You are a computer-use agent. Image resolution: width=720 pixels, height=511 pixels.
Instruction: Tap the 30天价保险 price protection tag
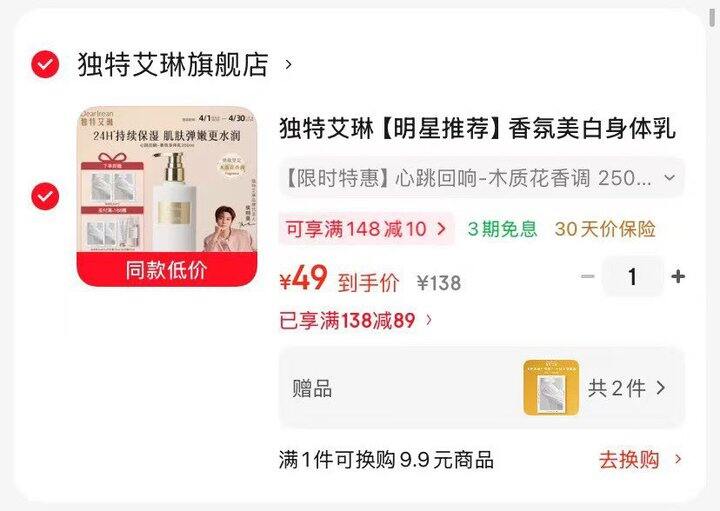pos(605,229)
